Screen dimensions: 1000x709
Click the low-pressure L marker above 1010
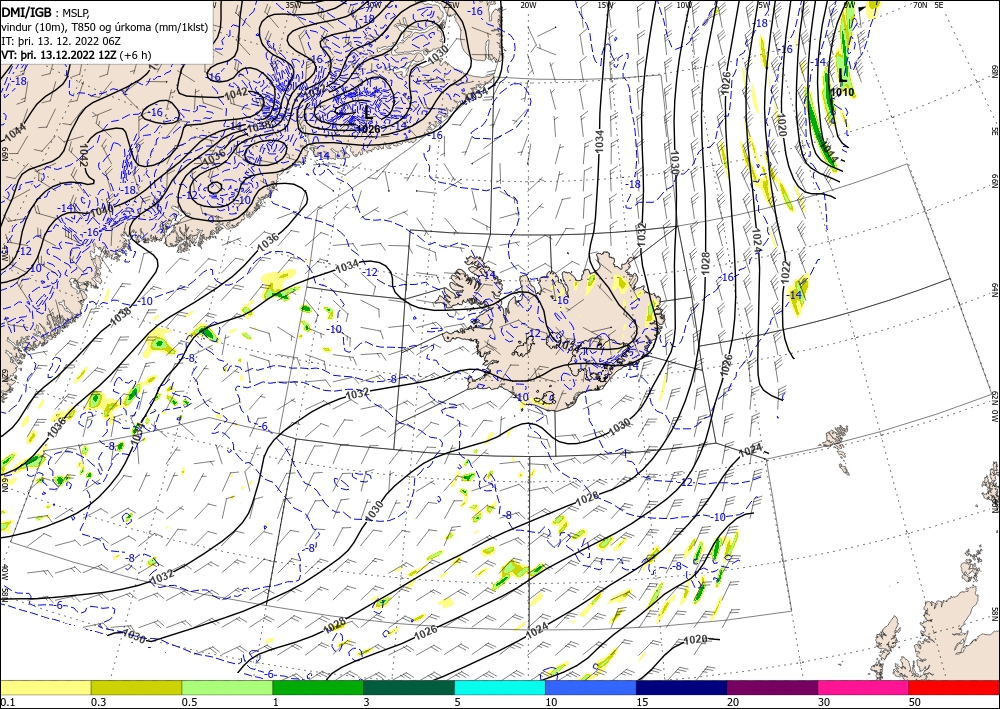point(842,77)
